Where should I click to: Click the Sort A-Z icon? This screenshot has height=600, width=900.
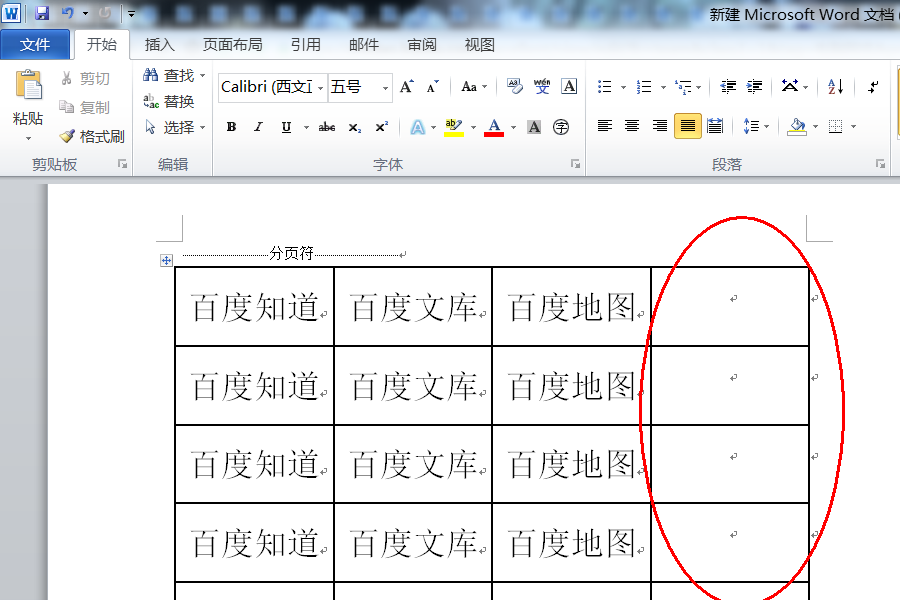pos(835,87)
